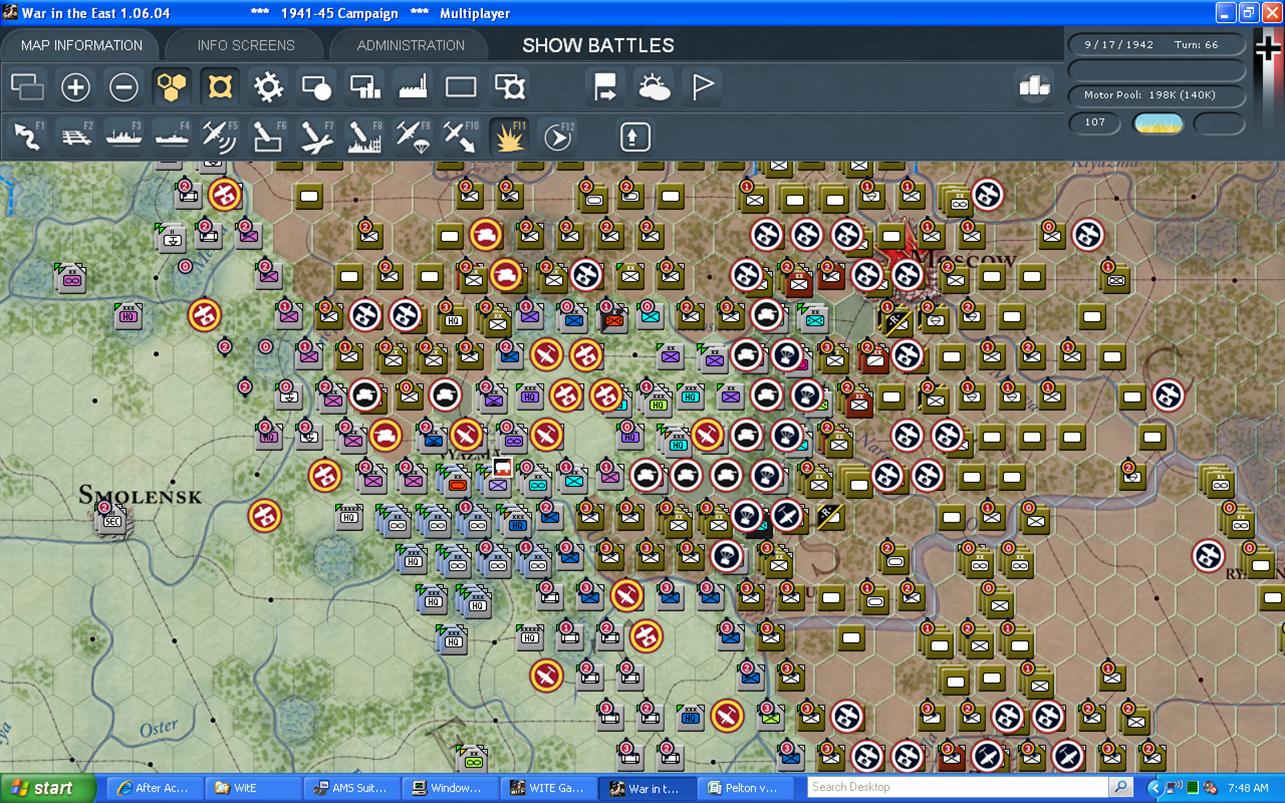This screenshot has height=803, width=1285.
Task: Select F6 bomb unit mode icon
Action: [x=268, y=136]
